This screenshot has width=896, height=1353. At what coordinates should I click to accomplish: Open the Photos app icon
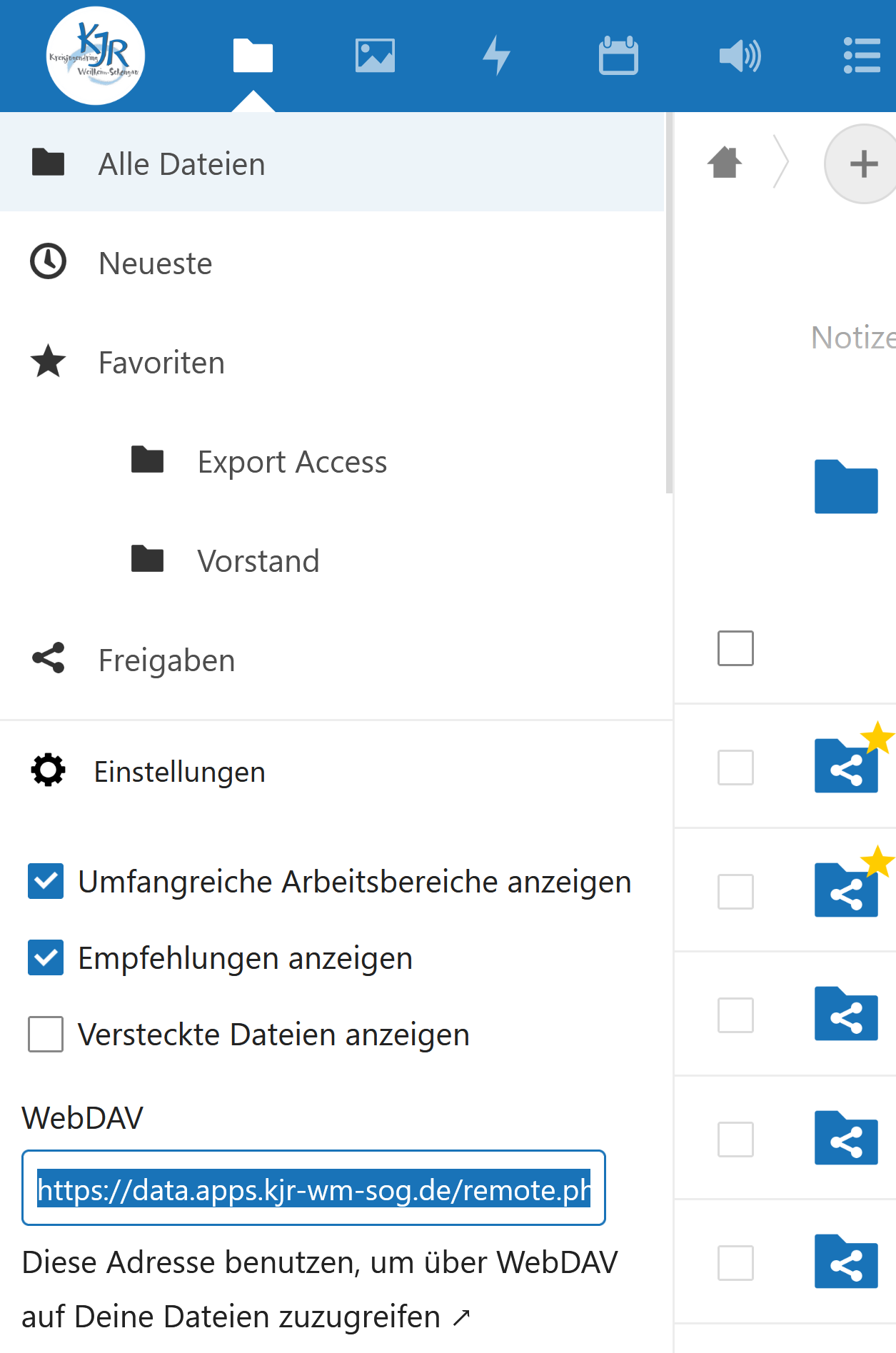click(x=375, y=56)
